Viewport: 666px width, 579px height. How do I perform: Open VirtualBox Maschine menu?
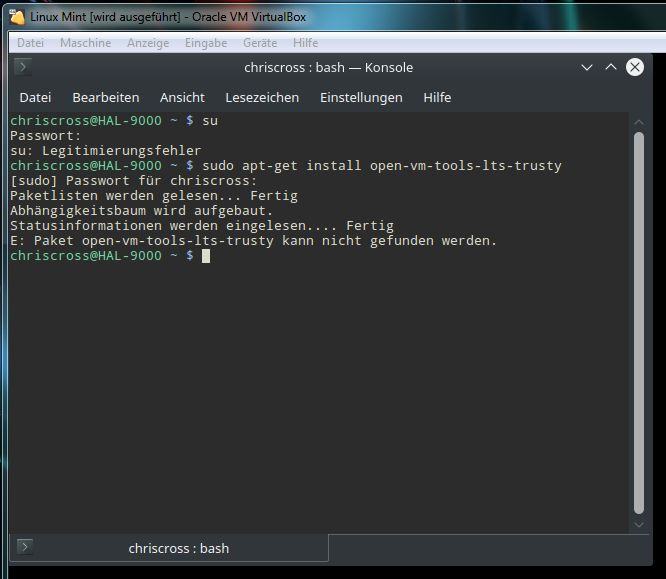point(85,43)
